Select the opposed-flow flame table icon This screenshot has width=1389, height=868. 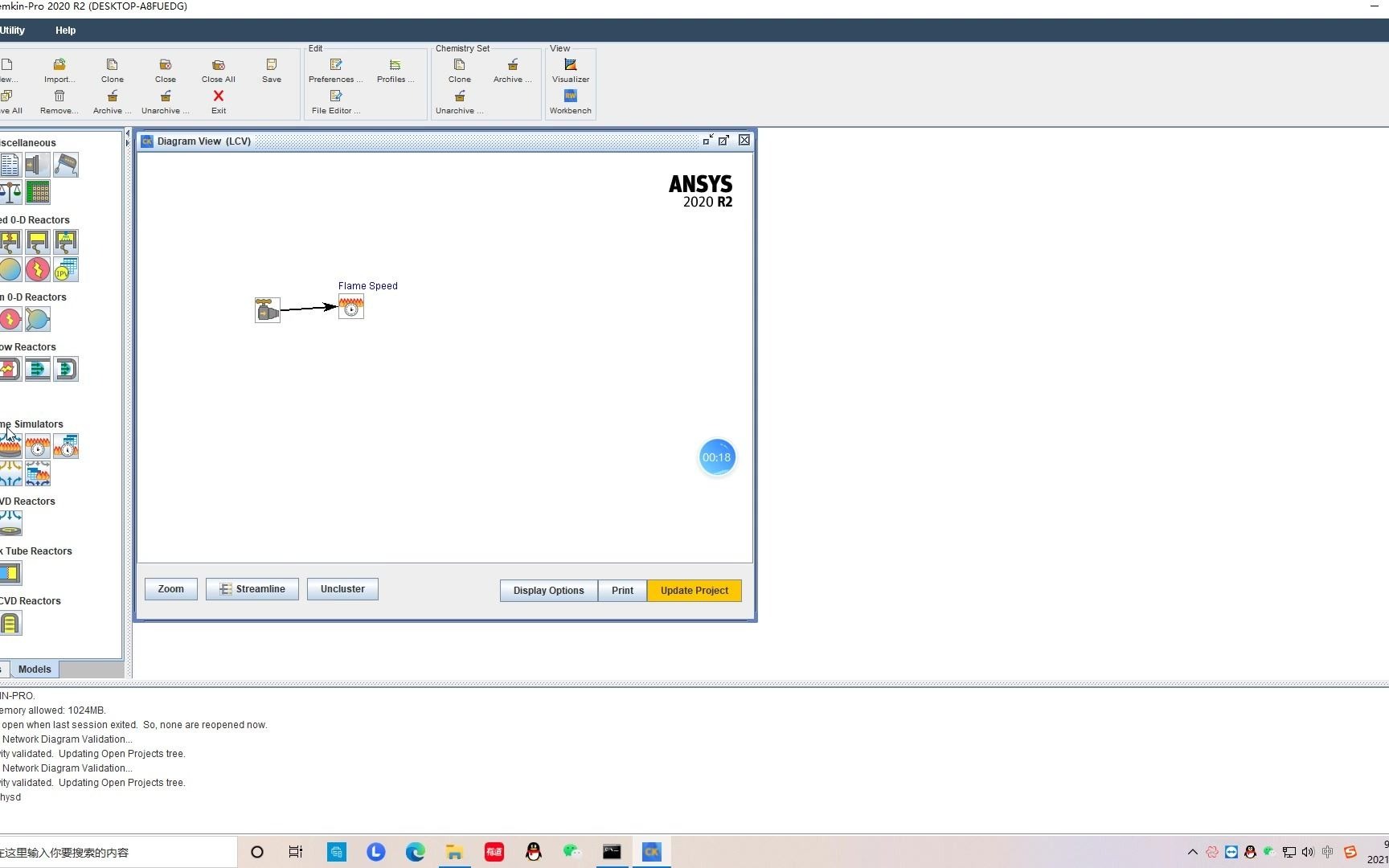[x=38, y=474]
